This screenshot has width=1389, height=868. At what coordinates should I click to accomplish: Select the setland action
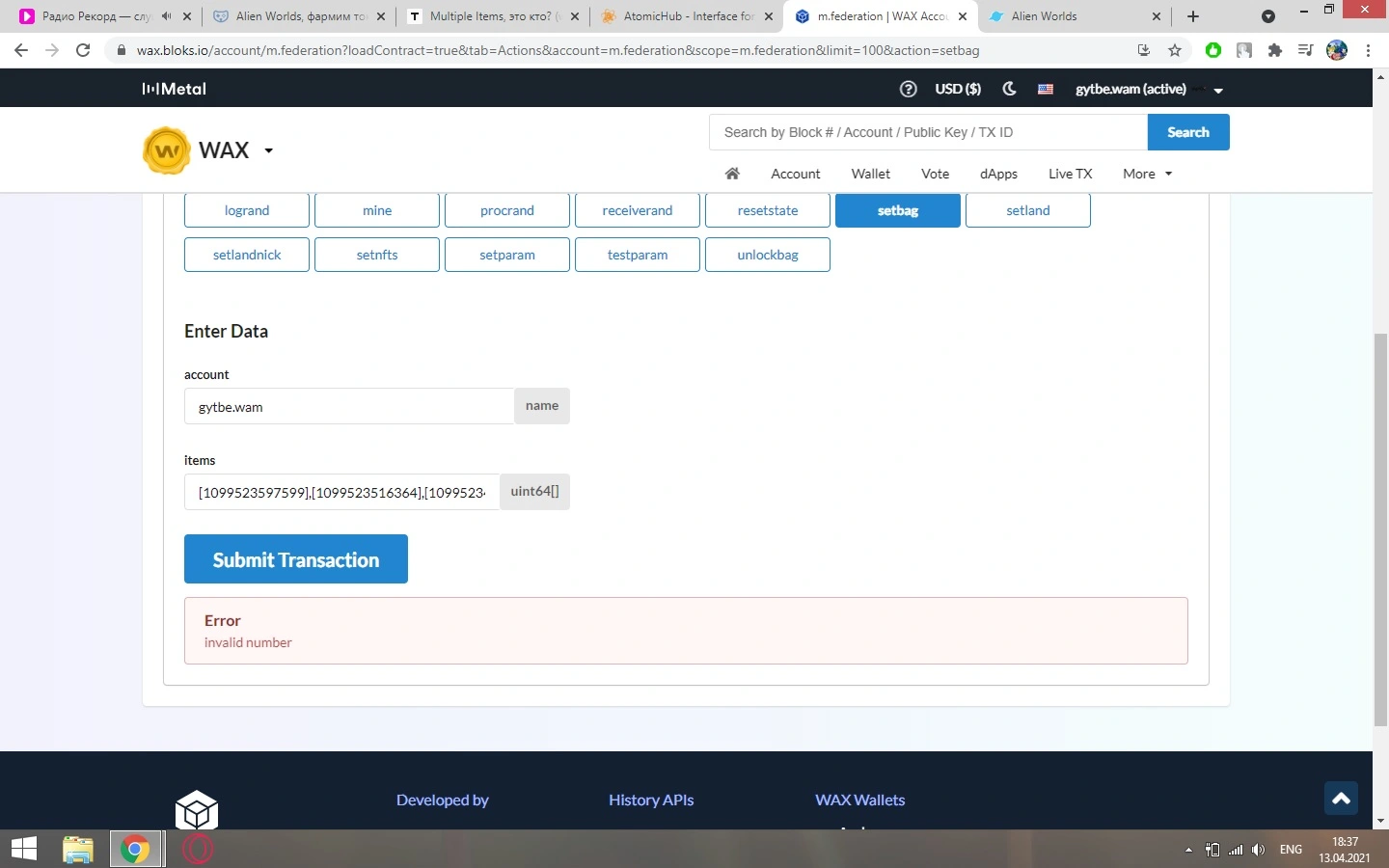click(x=1028, y=210)
